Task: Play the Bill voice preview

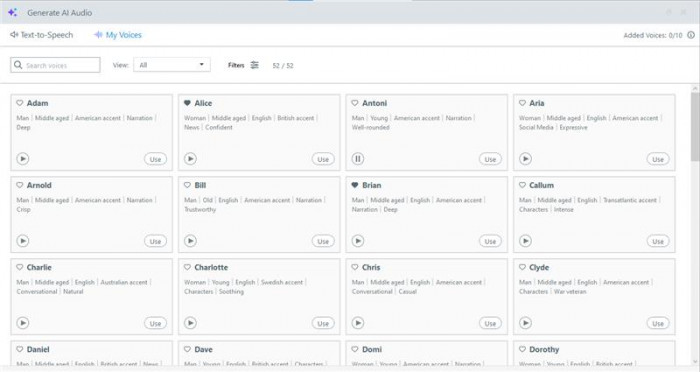Action: 190,241
